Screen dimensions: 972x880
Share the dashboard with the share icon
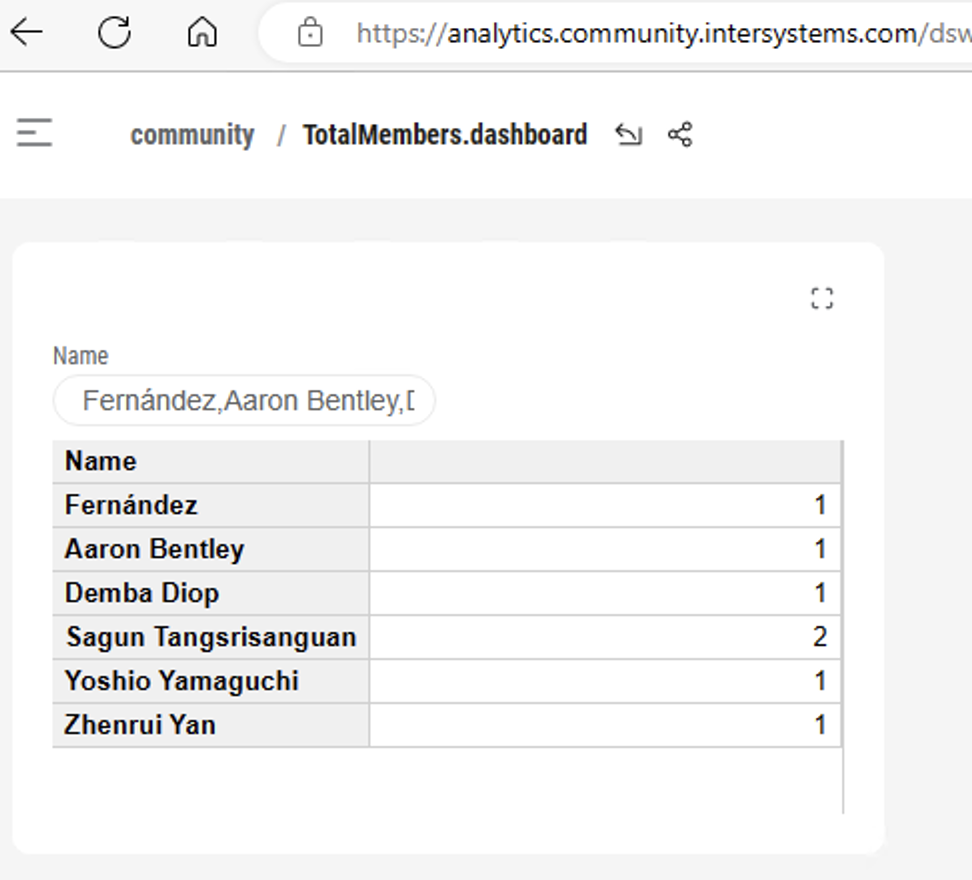(680, 134)
